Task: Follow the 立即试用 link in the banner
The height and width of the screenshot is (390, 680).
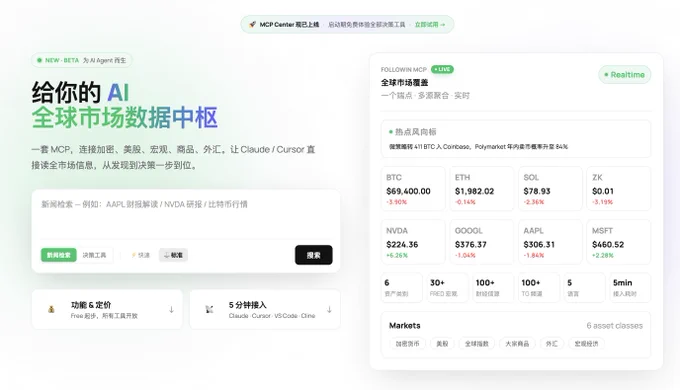Action: click(x=430, y=25)
